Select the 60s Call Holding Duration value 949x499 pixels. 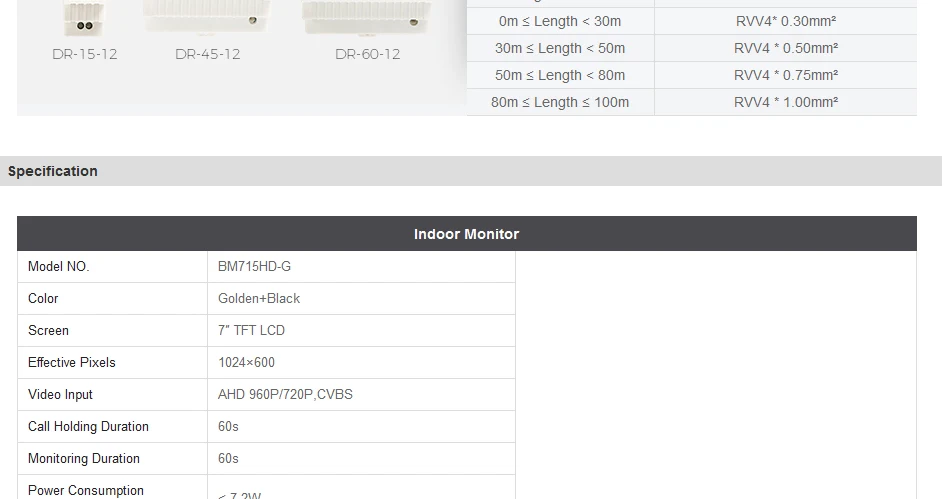point(228,427)
